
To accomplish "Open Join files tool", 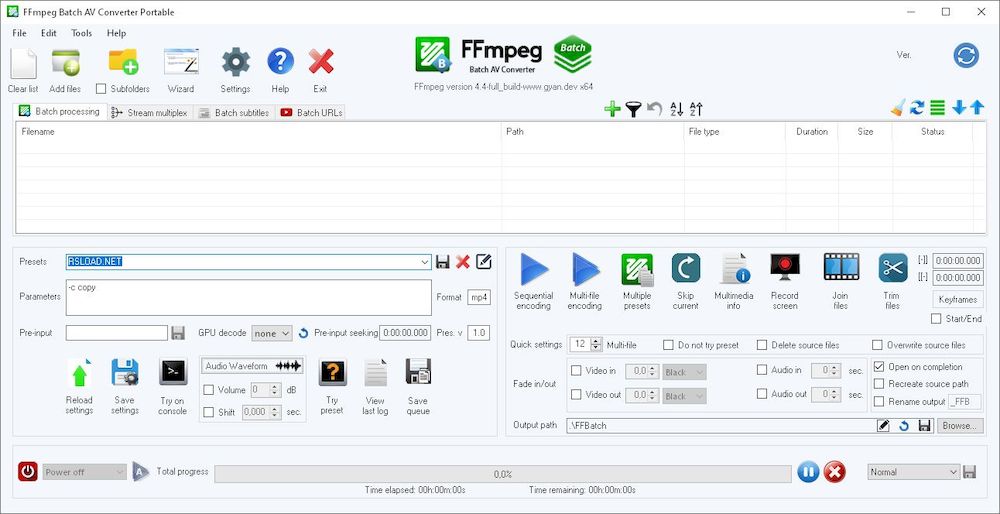I will click(x=841, y=267).
